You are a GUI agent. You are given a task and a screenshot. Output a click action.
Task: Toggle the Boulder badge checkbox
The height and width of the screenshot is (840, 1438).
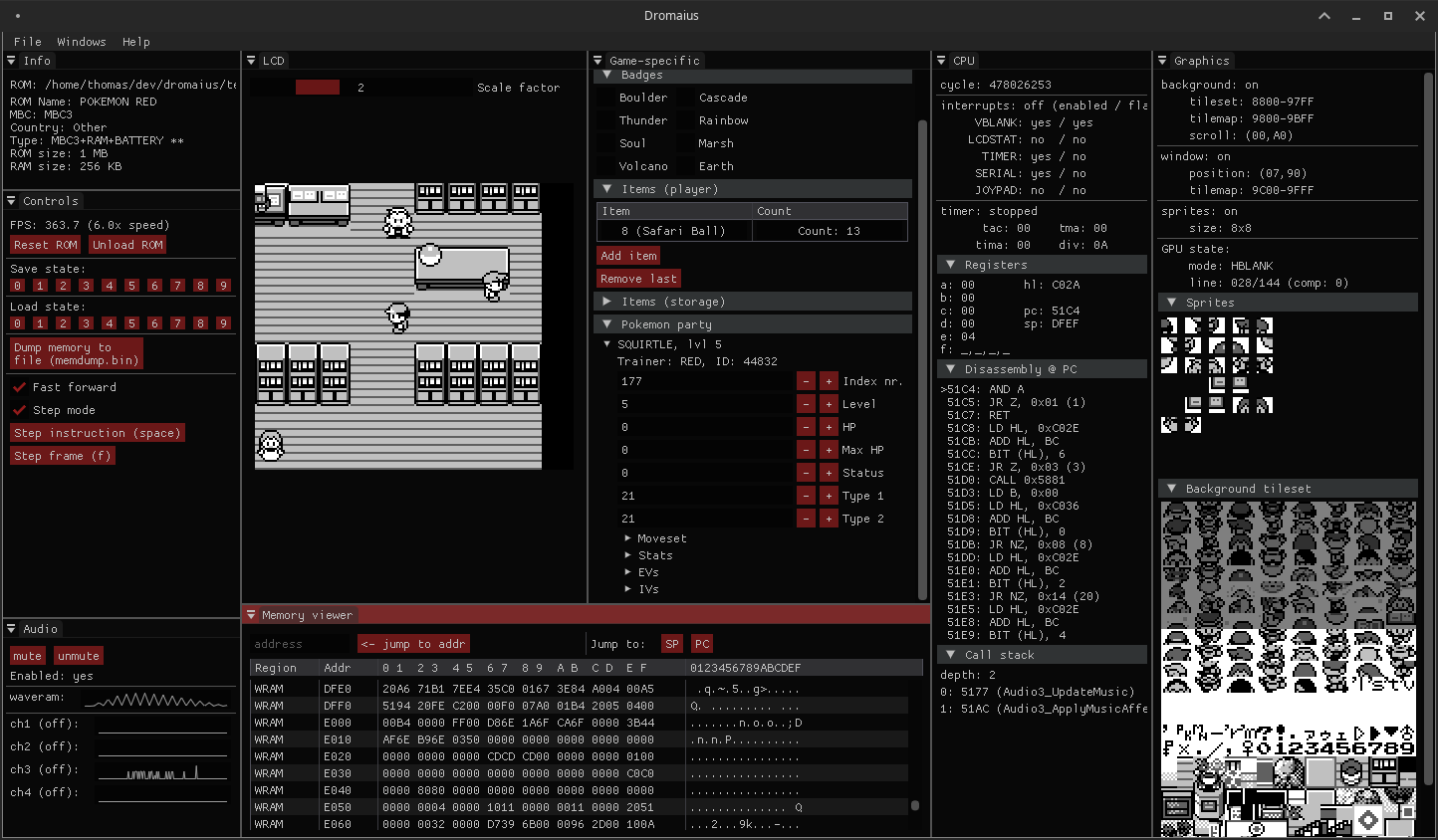click(606, 98)
